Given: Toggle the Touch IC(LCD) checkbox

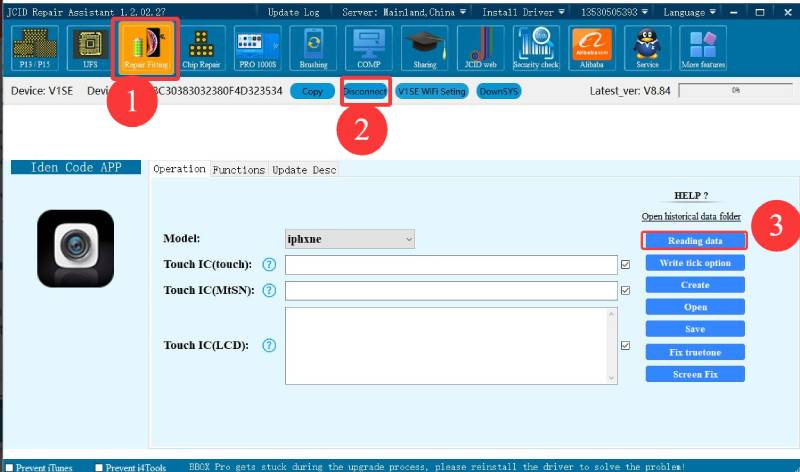Looking at the screenshot, I should (626, 345).
